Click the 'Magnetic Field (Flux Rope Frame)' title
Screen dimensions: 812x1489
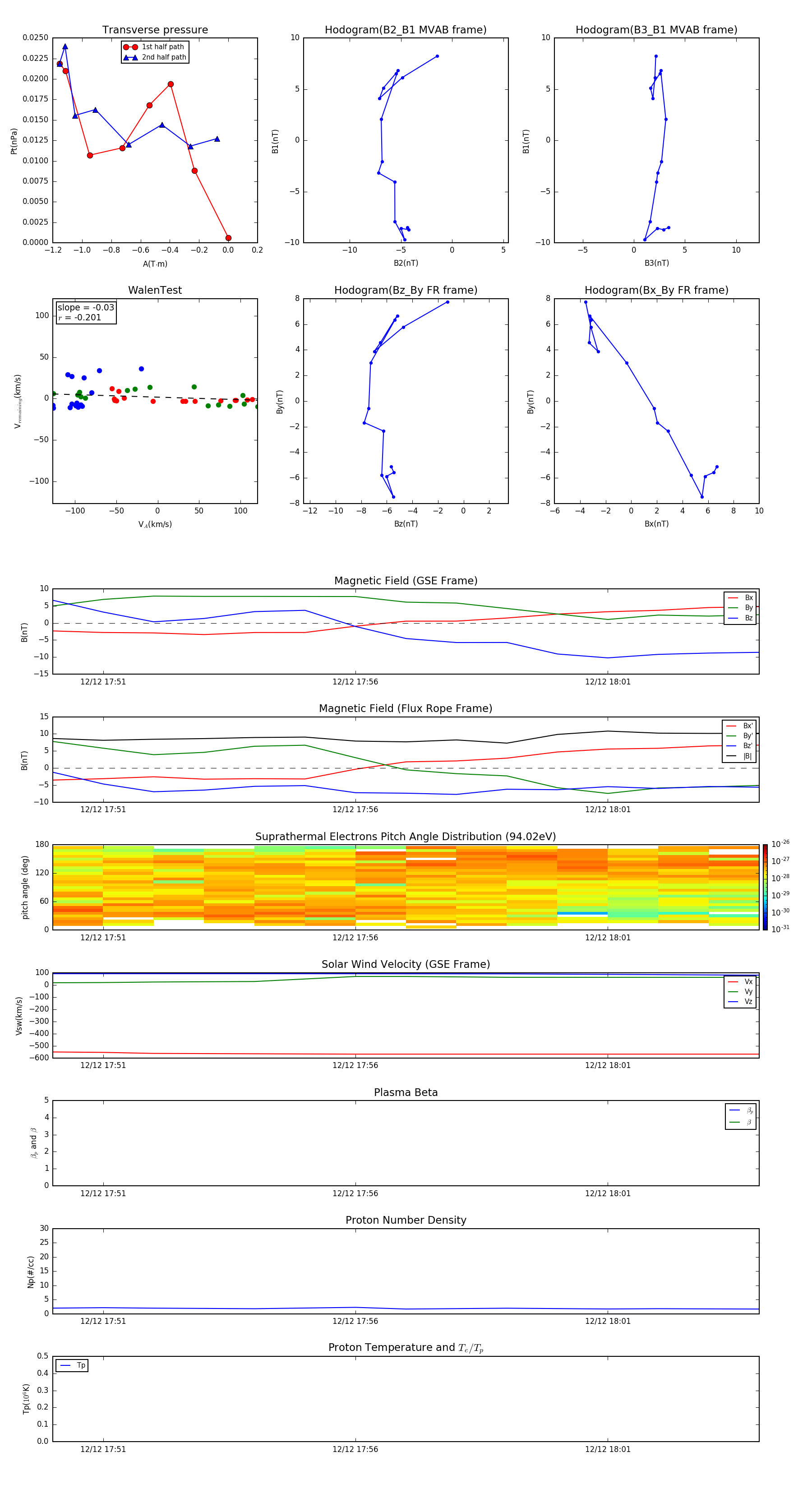[406, 709]
